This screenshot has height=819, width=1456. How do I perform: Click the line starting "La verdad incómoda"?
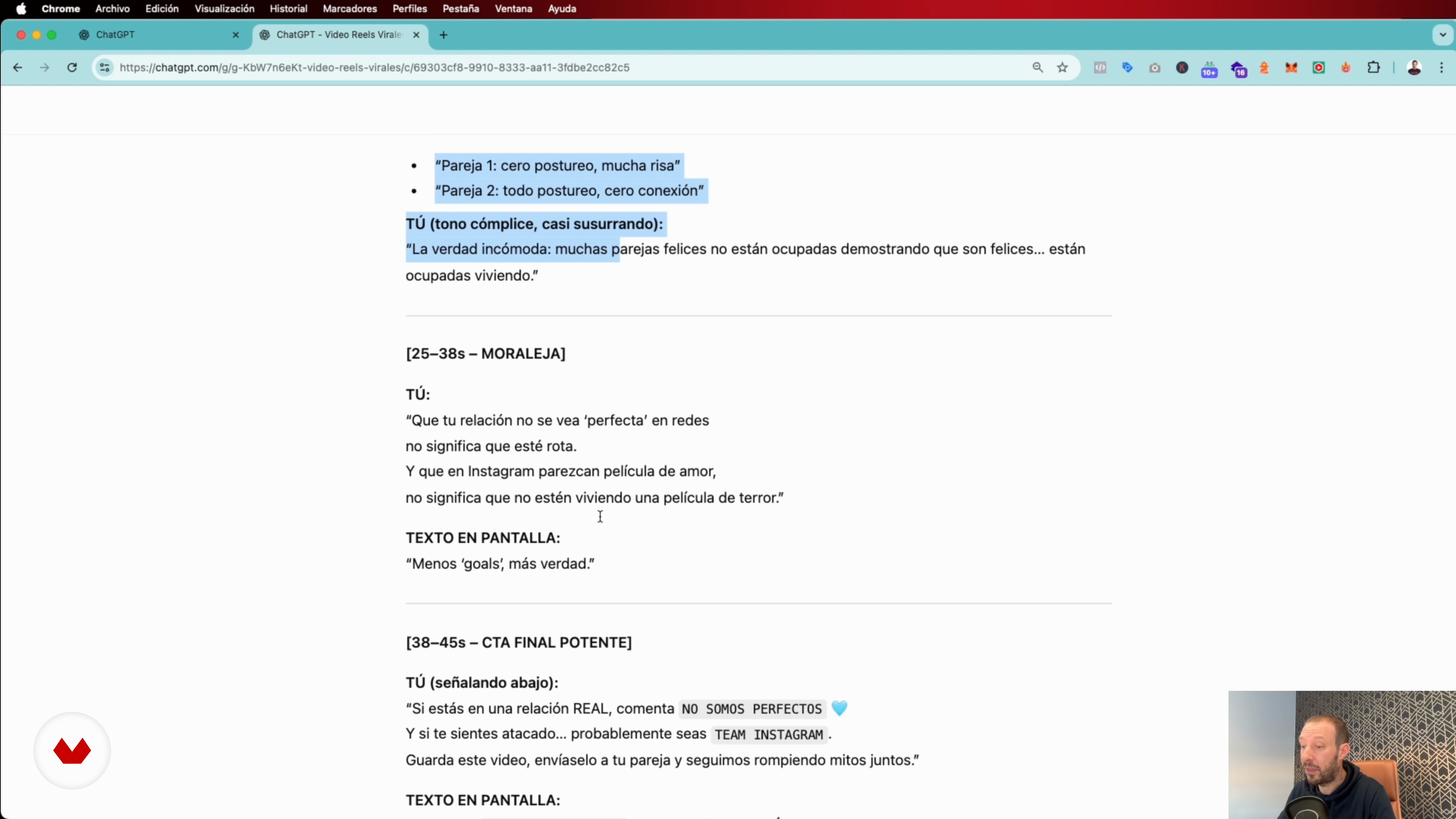745,249
